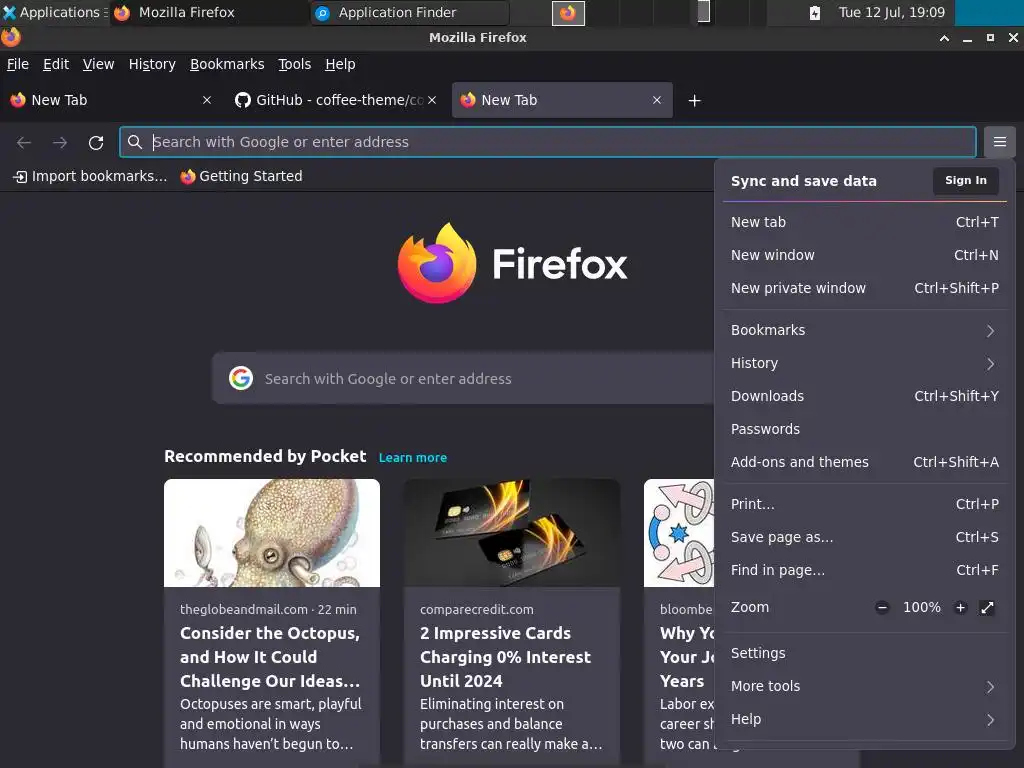Expand the History submenu in app menu
The height and width of the screenshot is (768, 1024).
pos(865,363)
